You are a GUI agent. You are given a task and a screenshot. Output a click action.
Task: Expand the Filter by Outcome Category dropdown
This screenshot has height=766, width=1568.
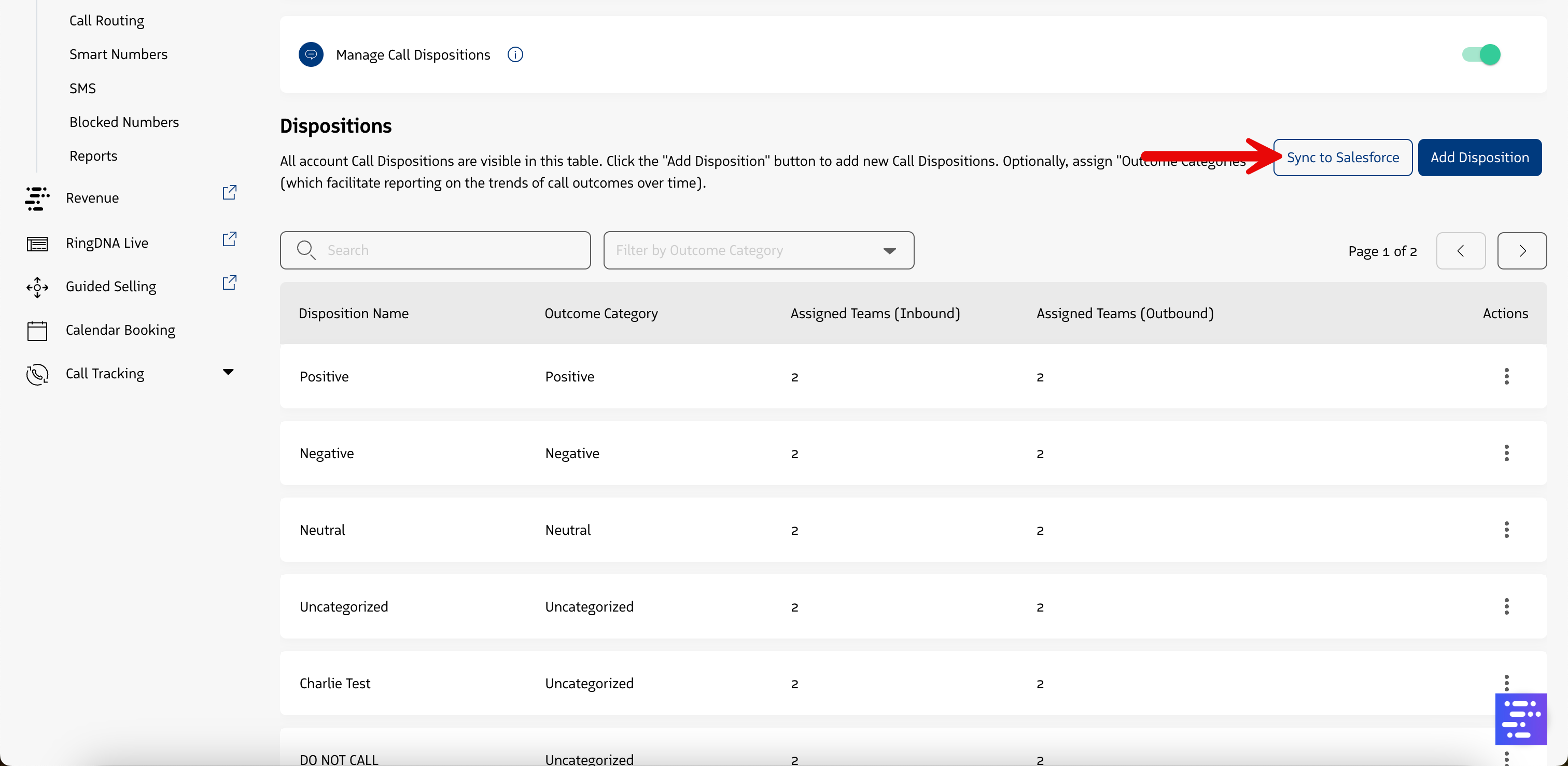pos(758,250)
